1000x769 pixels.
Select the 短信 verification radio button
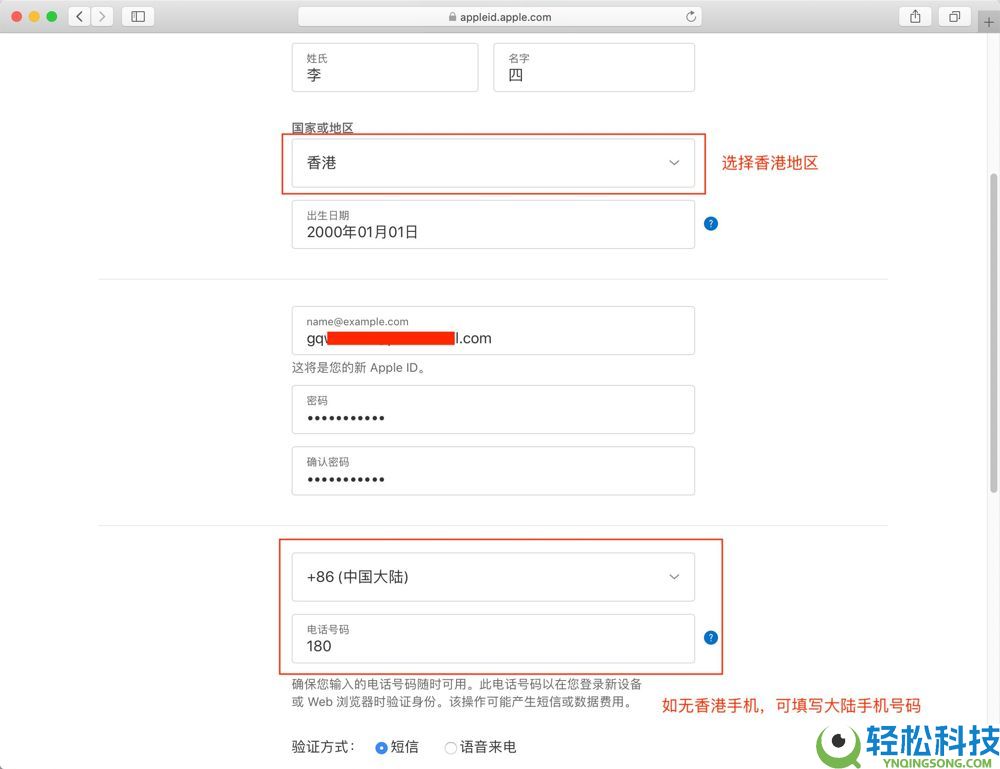[x=381, y=747]
